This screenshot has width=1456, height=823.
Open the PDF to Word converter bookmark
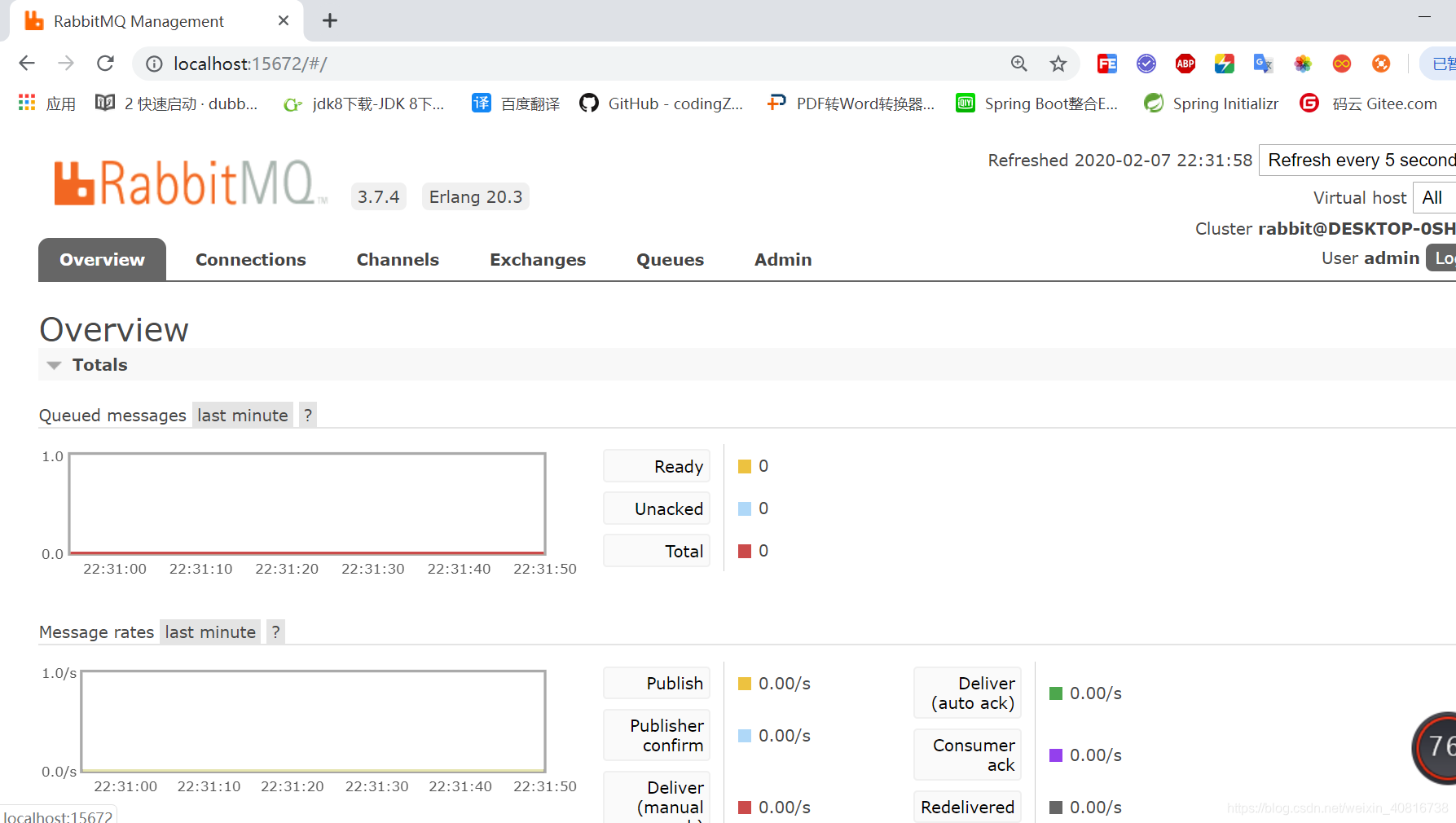point(851,103)
